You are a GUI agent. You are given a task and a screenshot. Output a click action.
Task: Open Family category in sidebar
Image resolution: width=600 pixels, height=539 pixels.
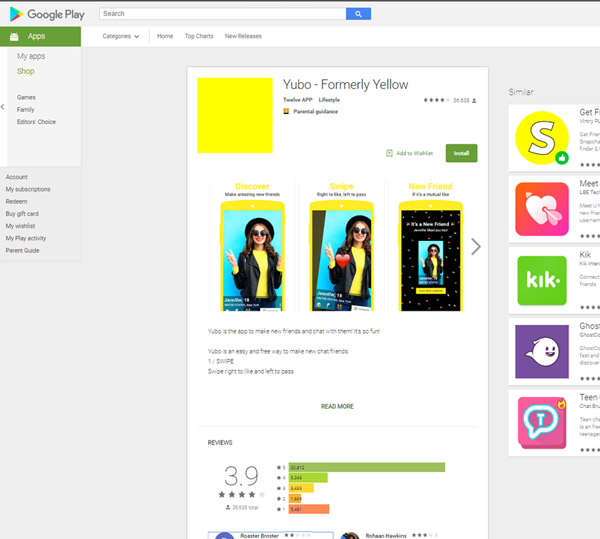(x=26, y=110)
